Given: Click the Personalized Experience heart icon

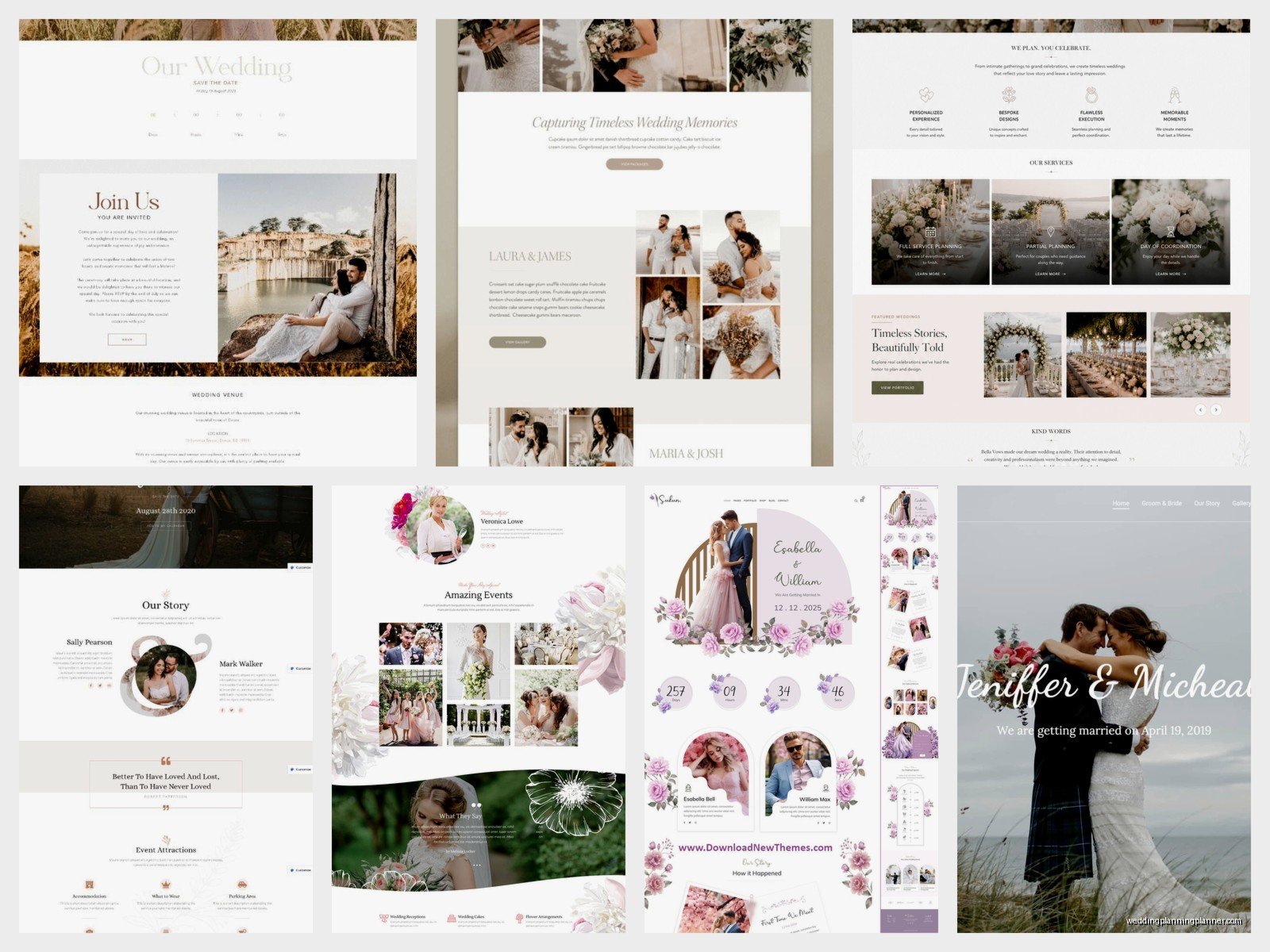Looking at the screenshot, I should [926, 95].
